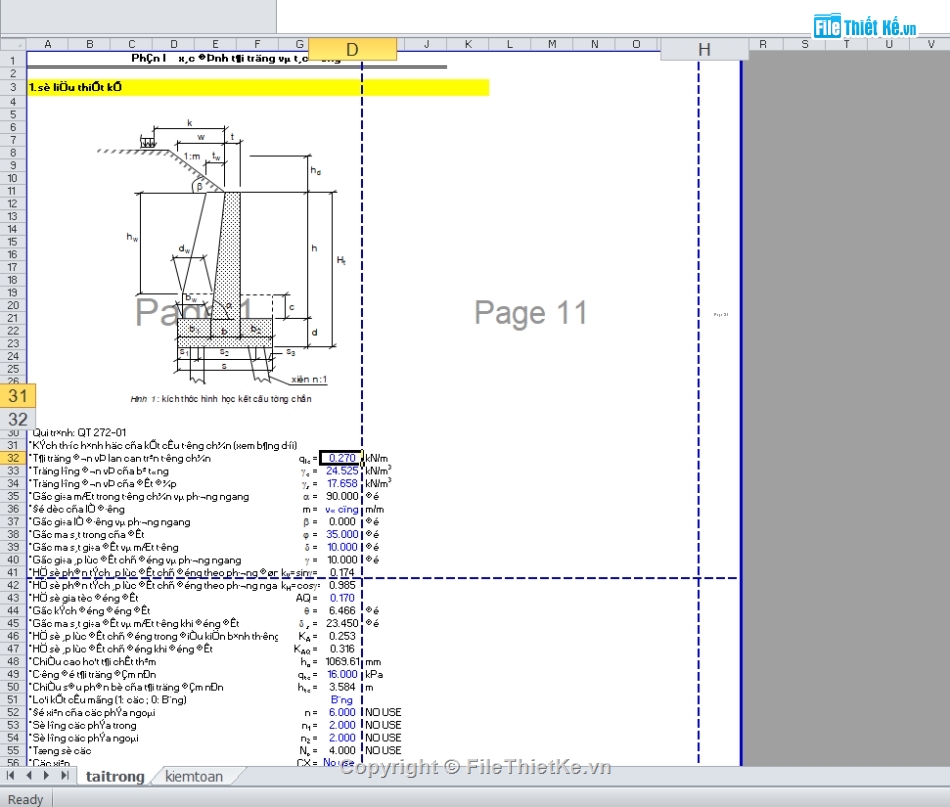Go to next sheet navigation arrow

click(x=47, y=775)
